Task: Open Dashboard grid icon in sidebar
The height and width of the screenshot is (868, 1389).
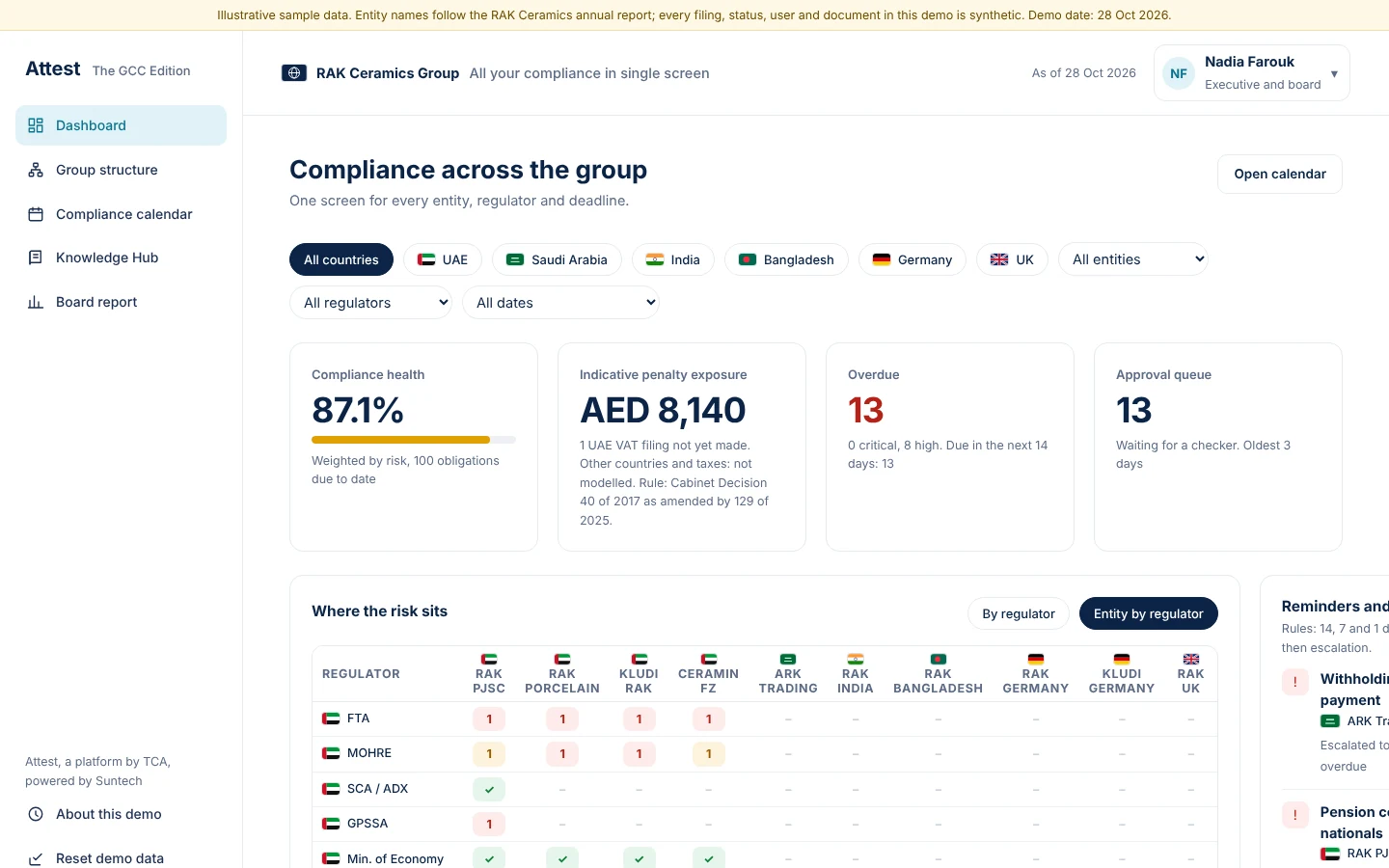Action: coord(36,125)
